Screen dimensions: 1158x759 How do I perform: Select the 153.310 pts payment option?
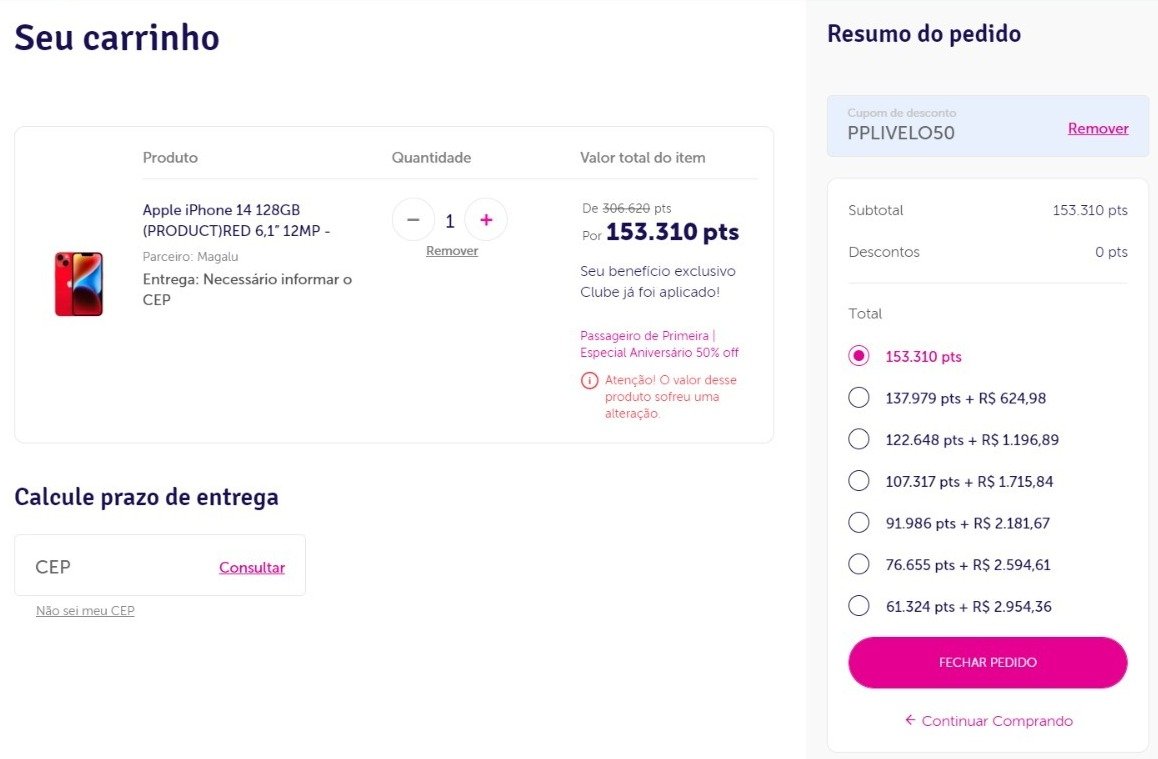[x=858, y=356]
